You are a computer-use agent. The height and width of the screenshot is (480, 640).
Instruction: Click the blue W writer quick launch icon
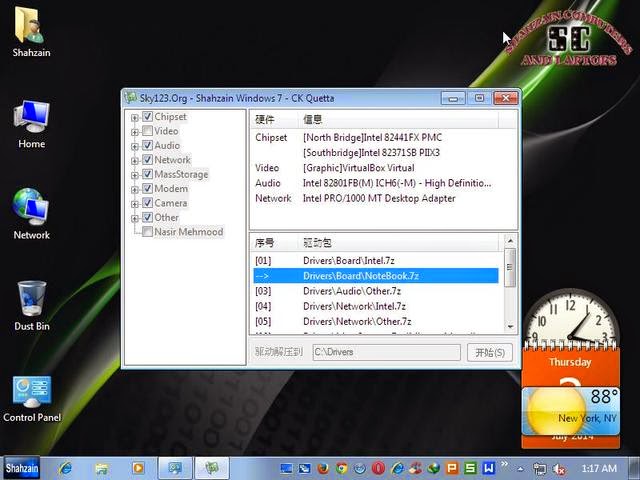(x=489, y=468)
